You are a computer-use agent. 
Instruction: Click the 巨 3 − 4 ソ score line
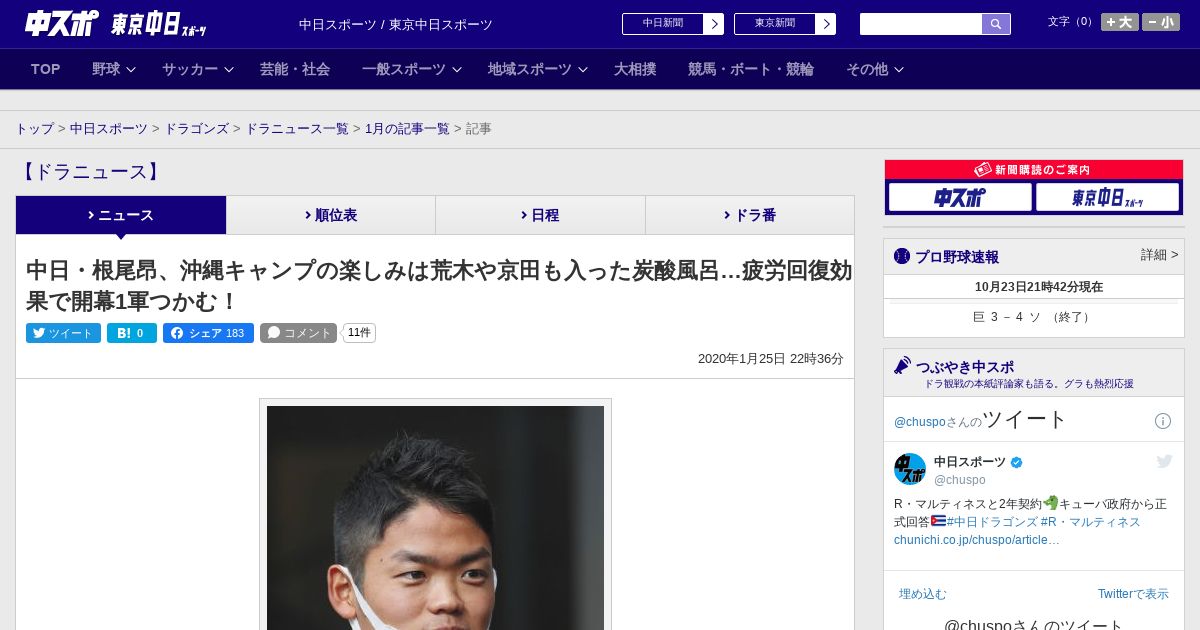point(1034,317)
